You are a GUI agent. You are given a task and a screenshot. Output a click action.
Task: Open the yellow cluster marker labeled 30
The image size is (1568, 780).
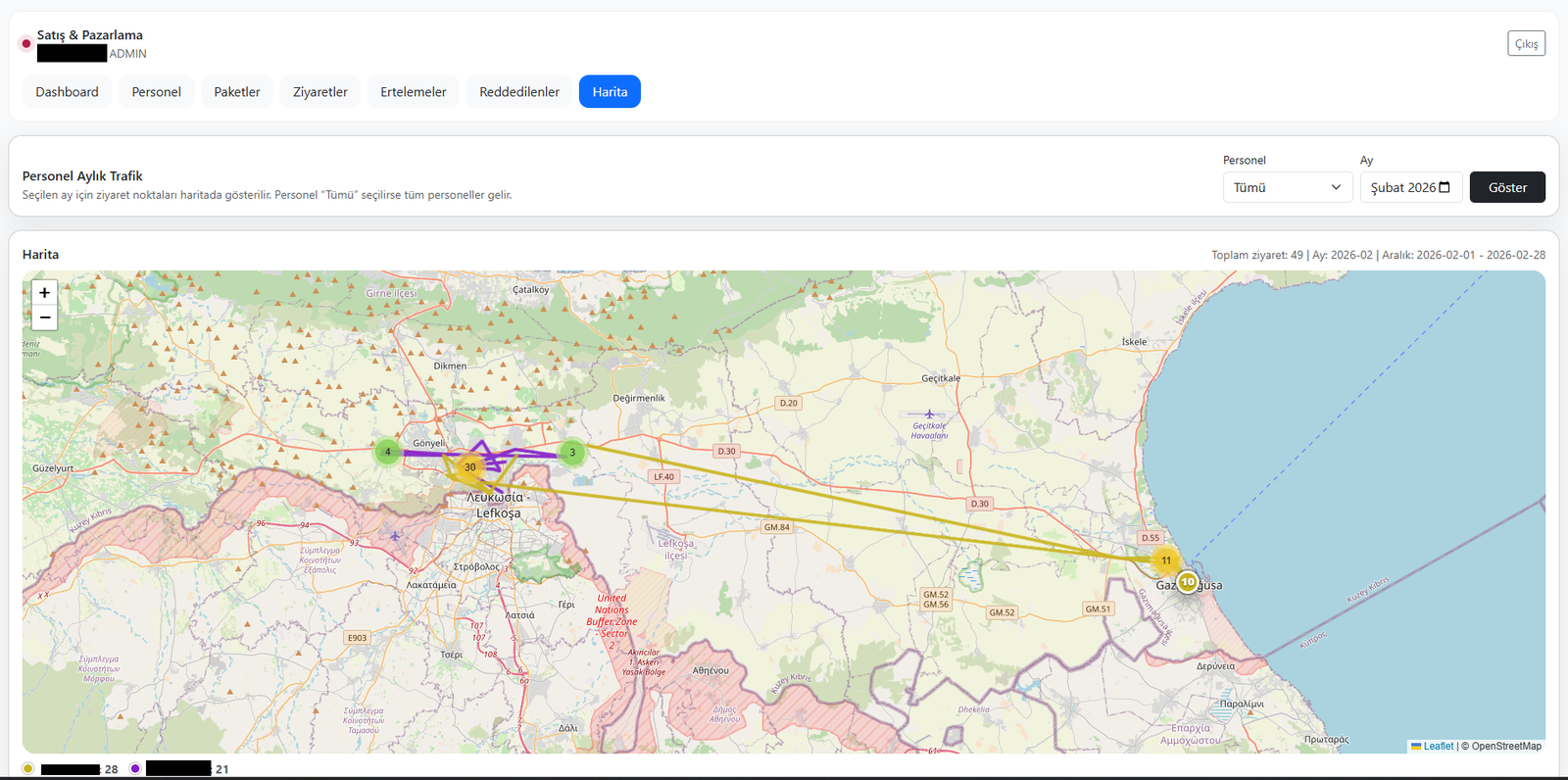pyautogui.click(x=470, y=467)
